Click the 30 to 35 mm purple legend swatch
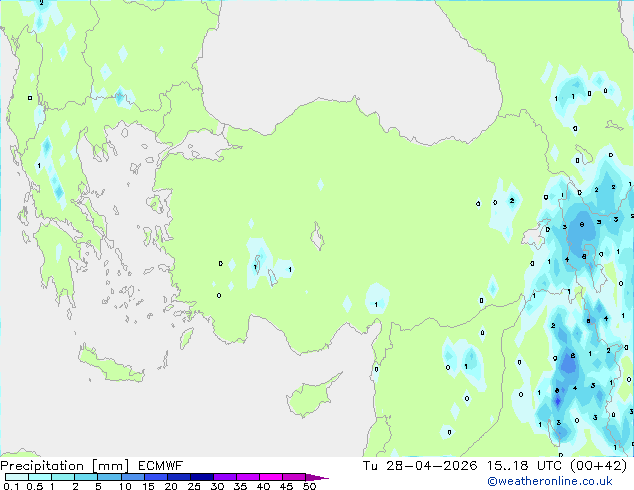 coord(225,477)
